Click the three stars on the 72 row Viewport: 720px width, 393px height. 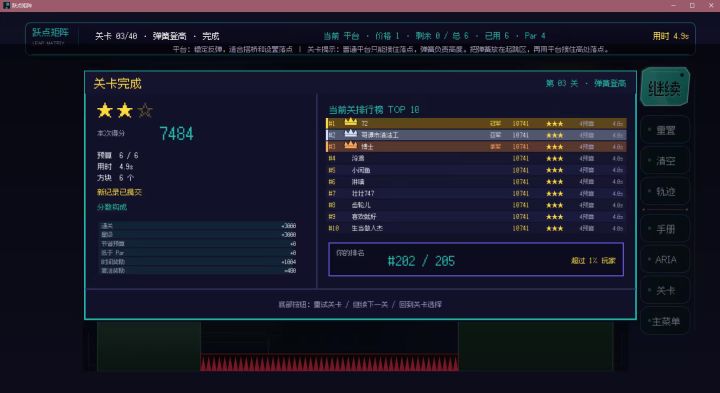pyautogui.click(x=554, y=124)
